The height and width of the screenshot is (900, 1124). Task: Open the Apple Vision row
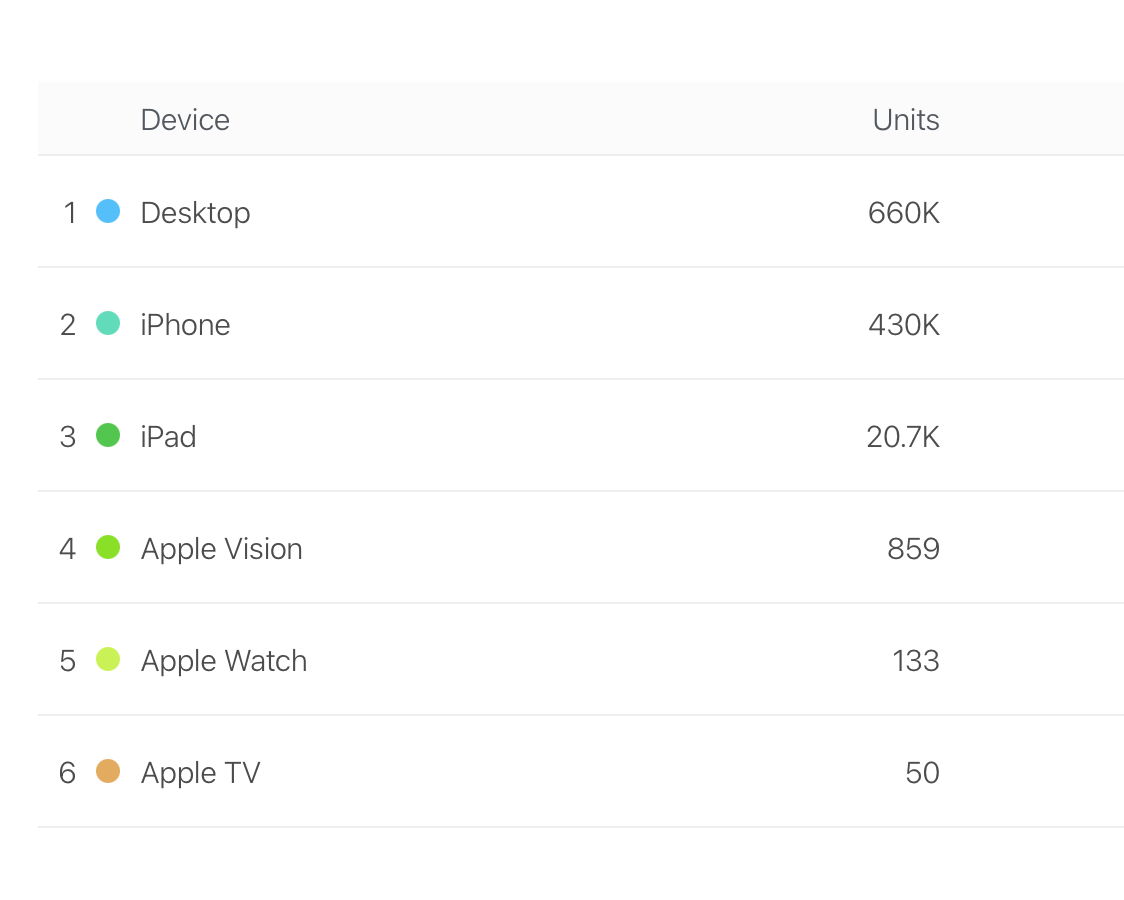221,549
